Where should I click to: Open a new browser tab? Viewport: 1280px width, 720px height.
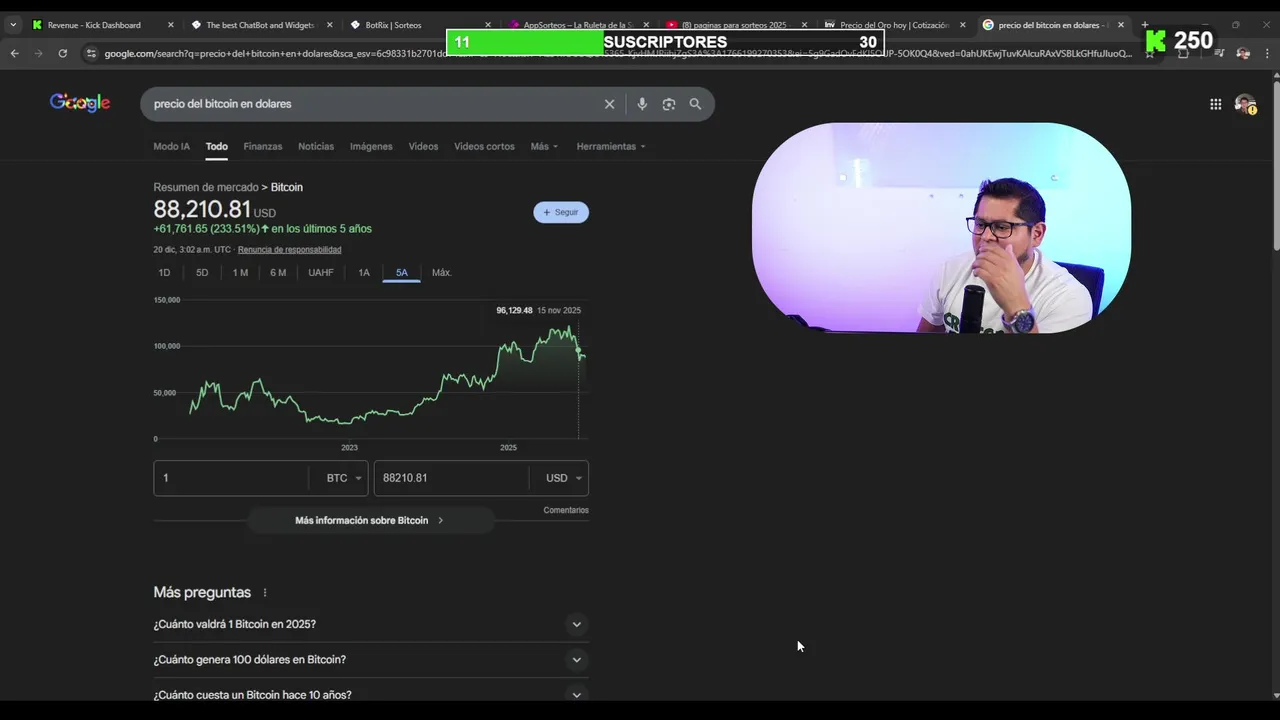[1145, 25]
